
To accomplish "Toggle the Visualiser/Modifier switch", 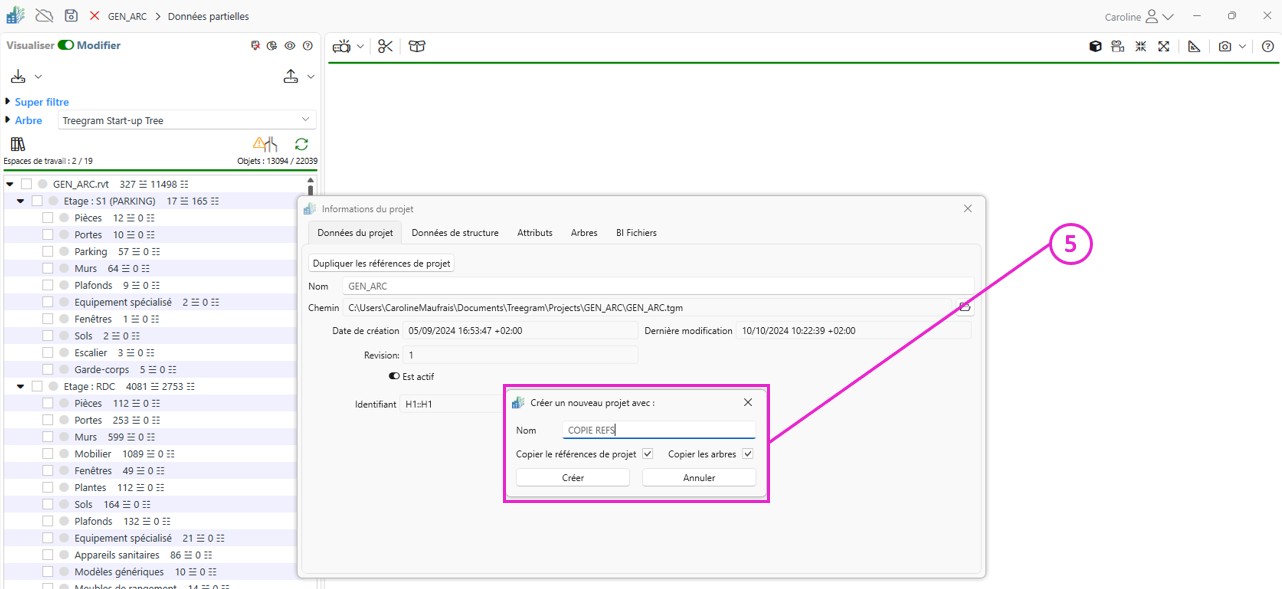I will point(66,45).
